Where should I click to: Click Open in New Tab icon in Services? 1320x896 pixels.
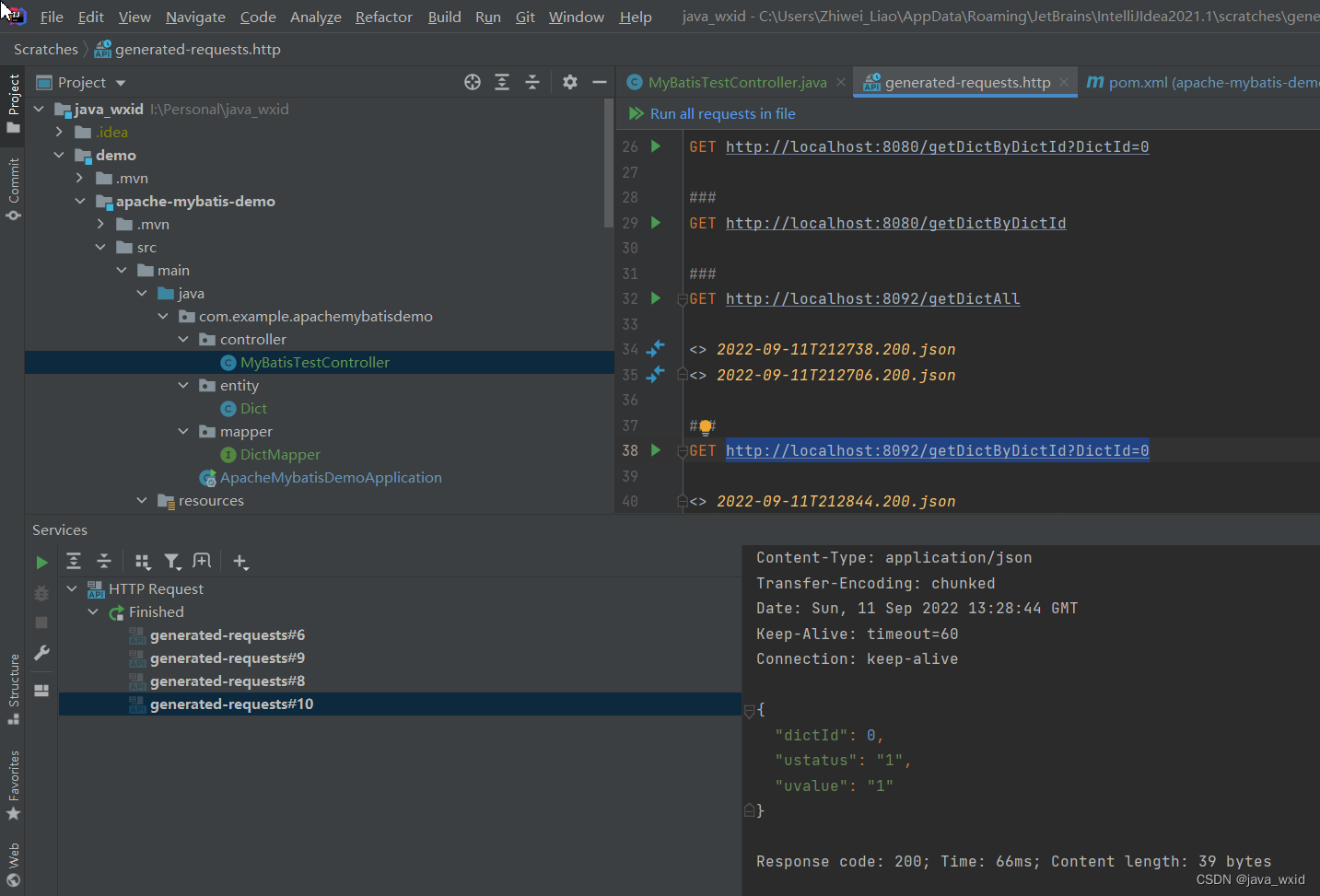point(202,561)
